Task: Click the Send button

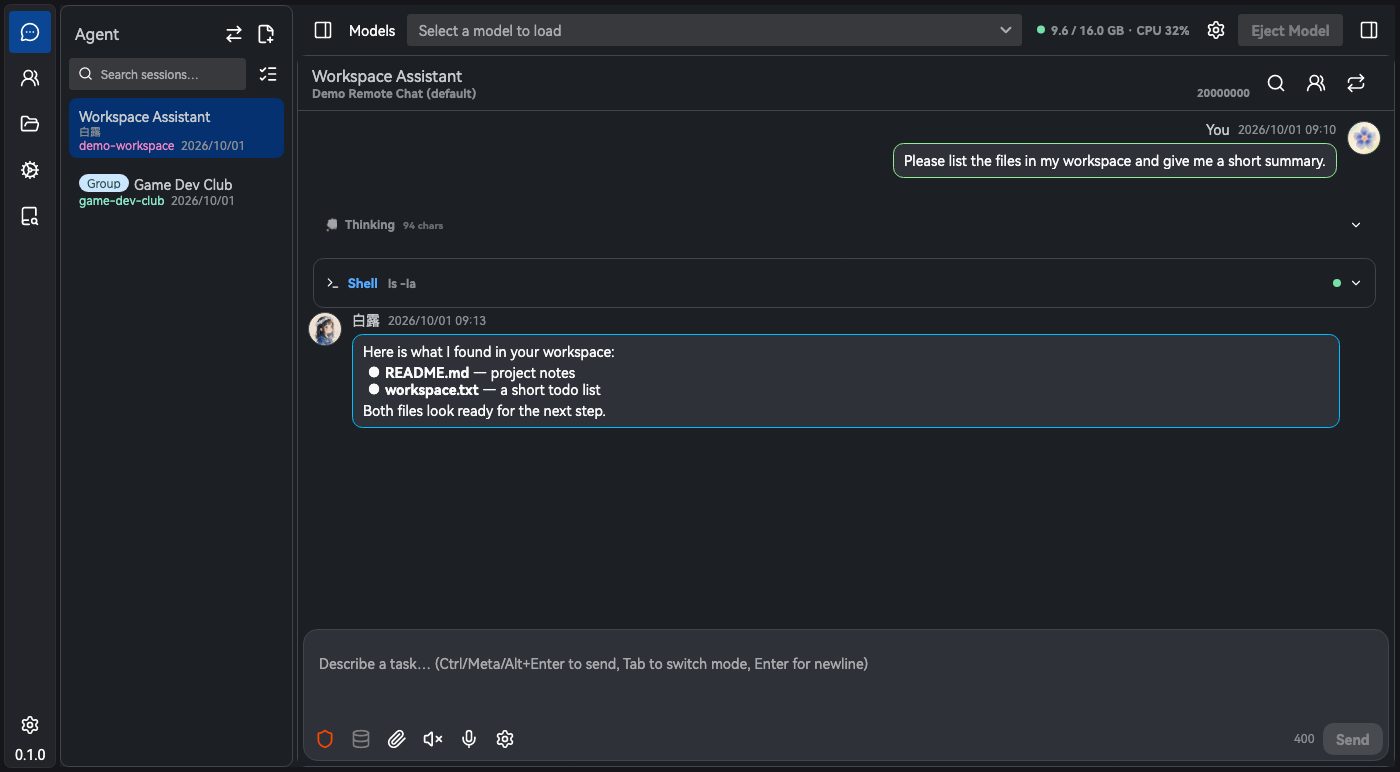Action: pyautogui.click(x=1352, y=739)
